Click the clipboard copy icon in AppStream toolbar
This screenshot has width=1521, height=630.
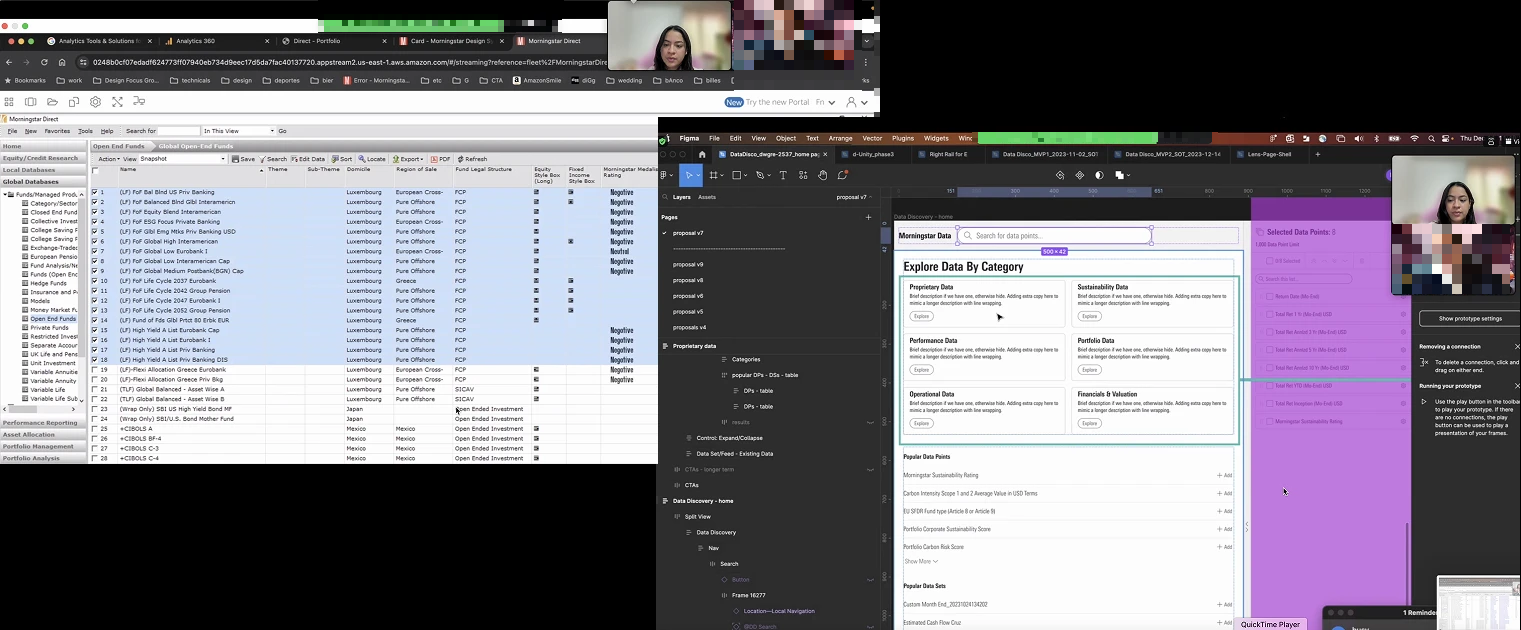point(74,102)
